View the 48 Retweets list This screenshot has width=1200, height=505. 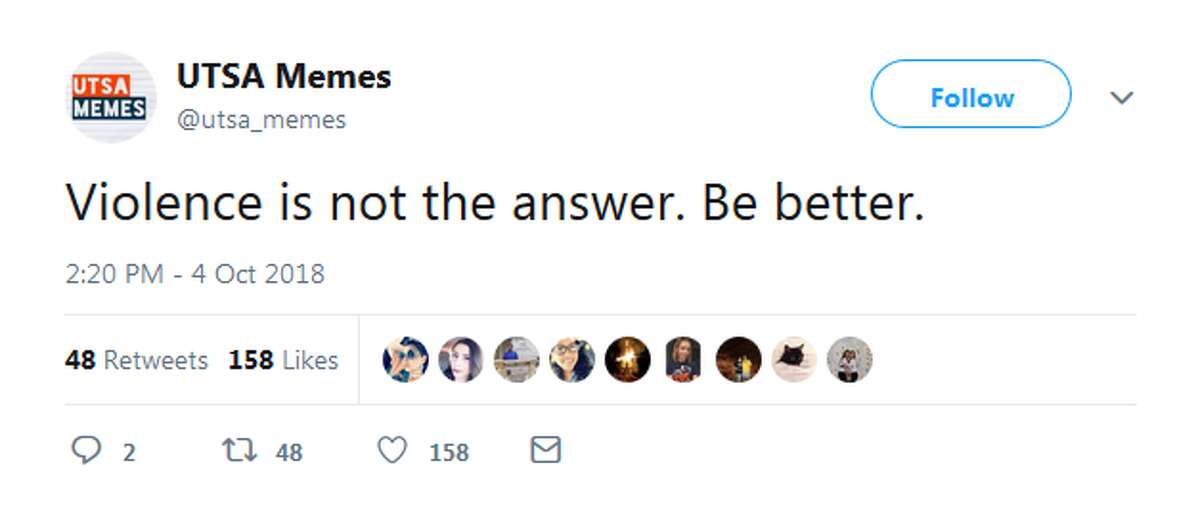[136, 360]
